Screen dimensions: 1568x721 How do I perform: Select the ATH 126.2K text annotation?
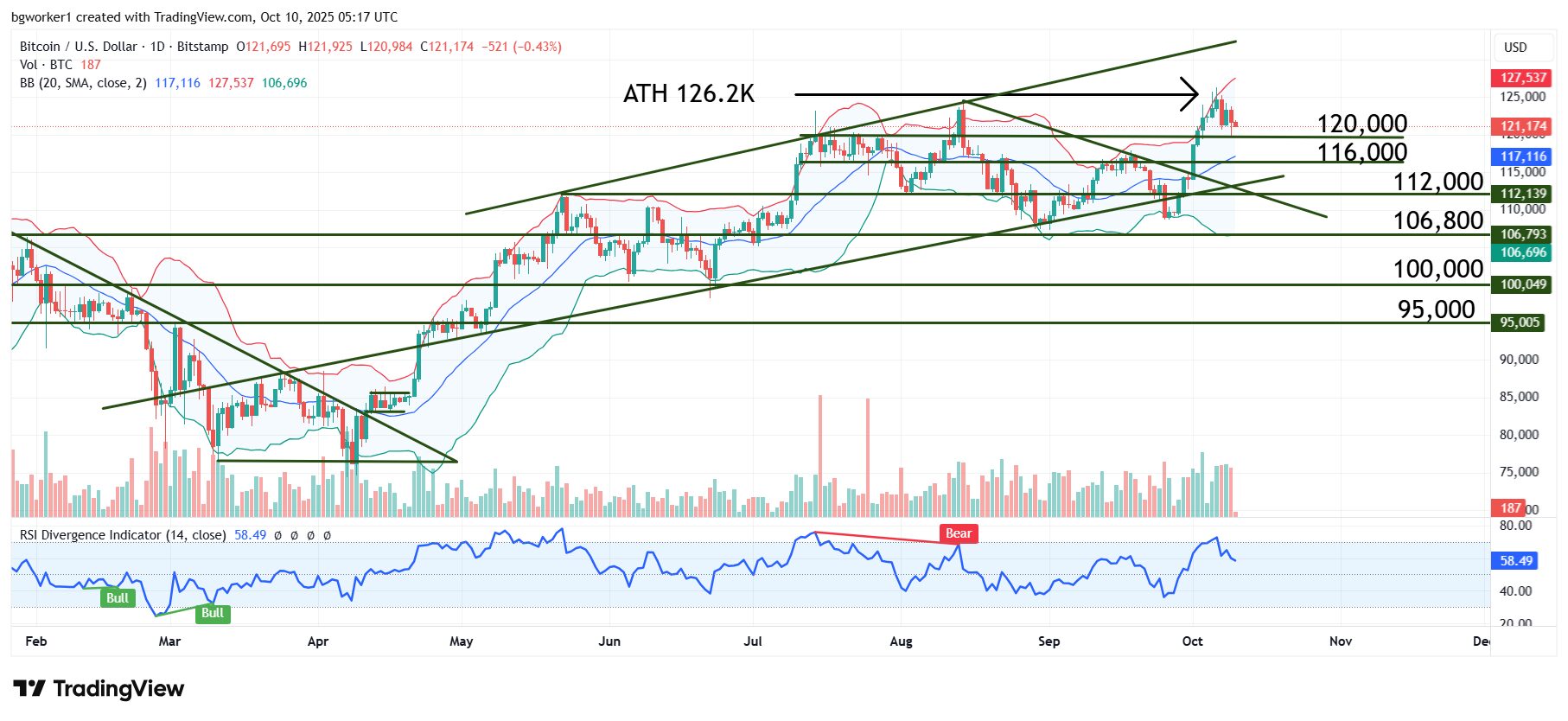click(x=689, y=93)
